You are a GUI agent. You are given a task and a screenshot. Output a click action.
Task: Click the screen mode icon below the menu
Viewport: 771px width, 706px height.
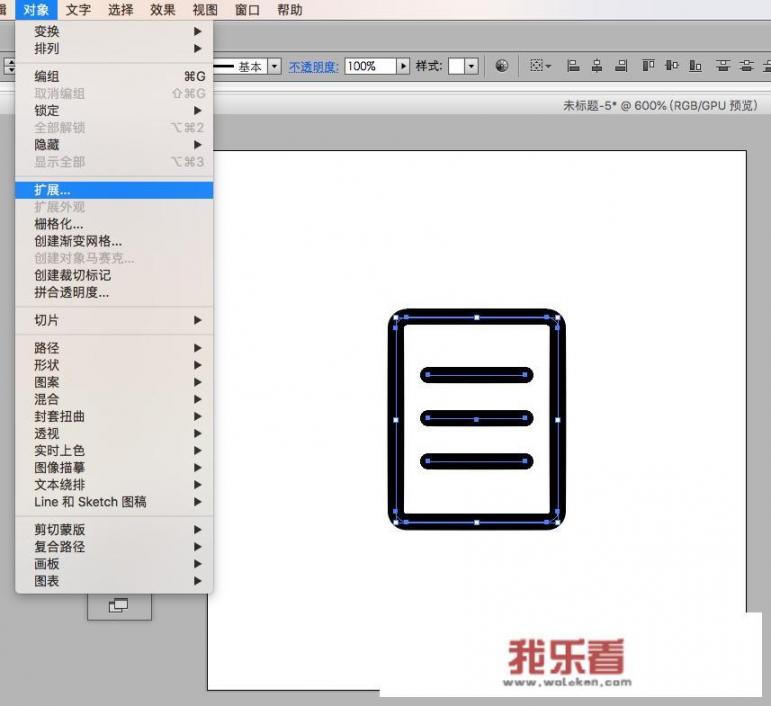(x=119, y=605)
